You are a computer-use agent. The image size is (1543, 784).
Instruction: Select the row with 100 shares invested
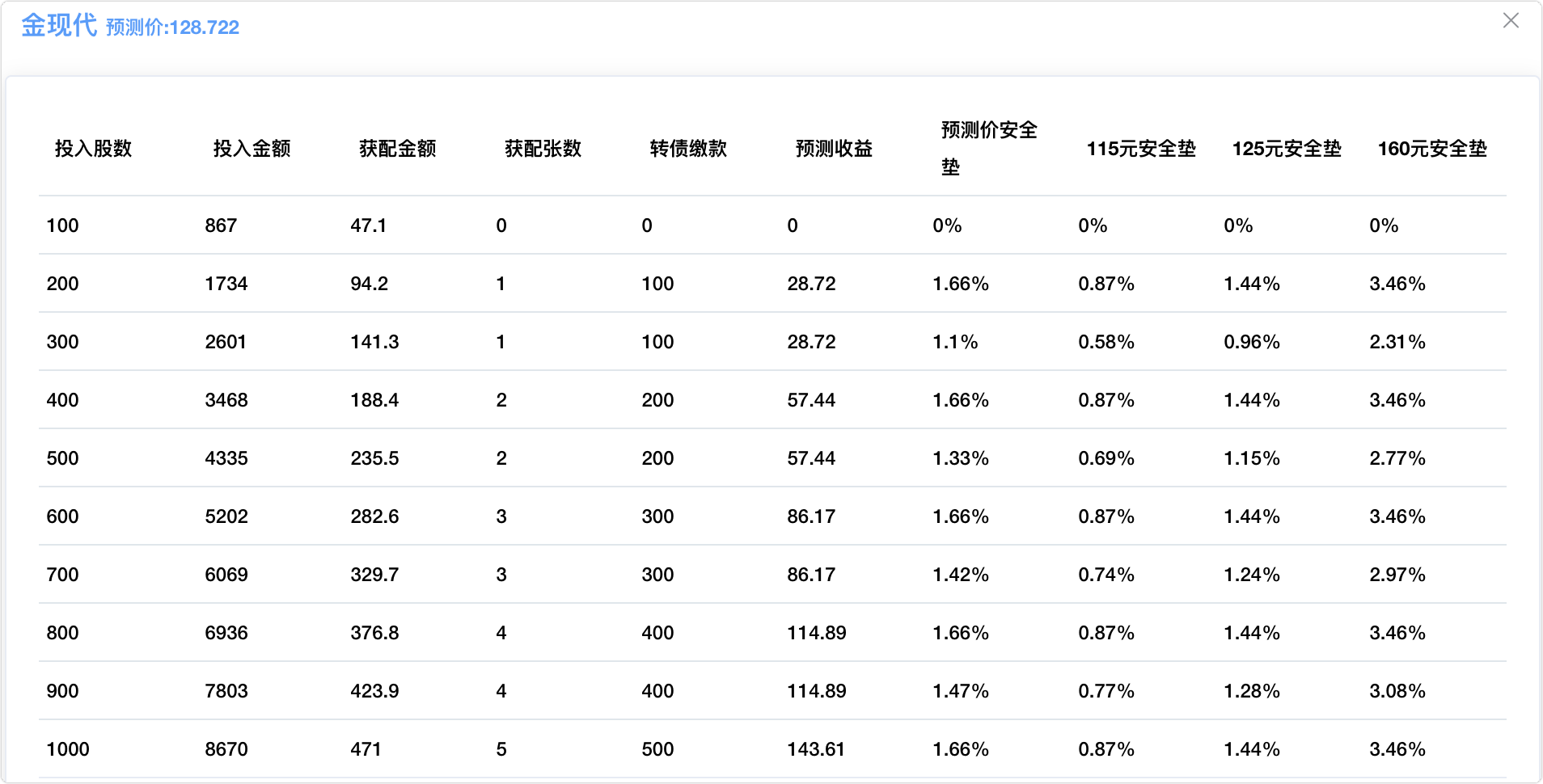coord(63,226)
